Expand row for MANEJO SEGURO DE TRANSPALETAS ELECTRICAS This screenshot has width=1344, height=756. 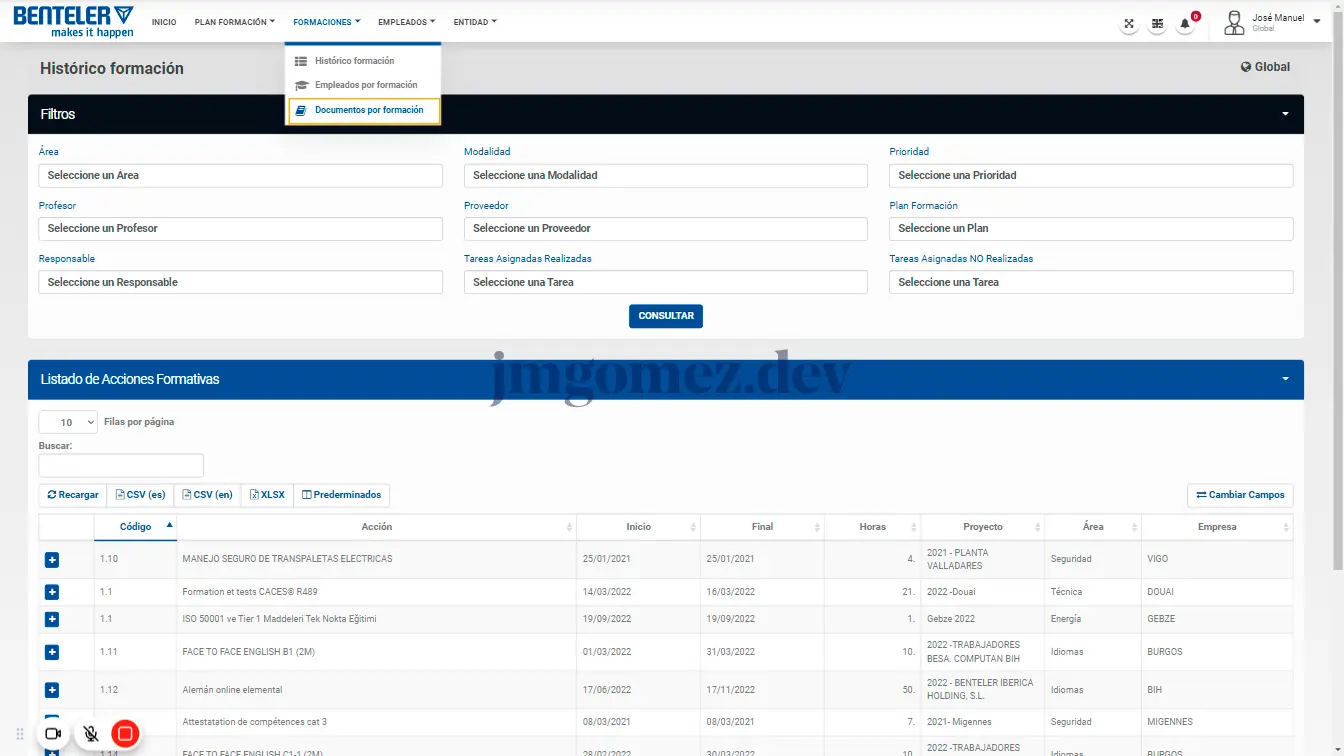click(x=52, y=560)
